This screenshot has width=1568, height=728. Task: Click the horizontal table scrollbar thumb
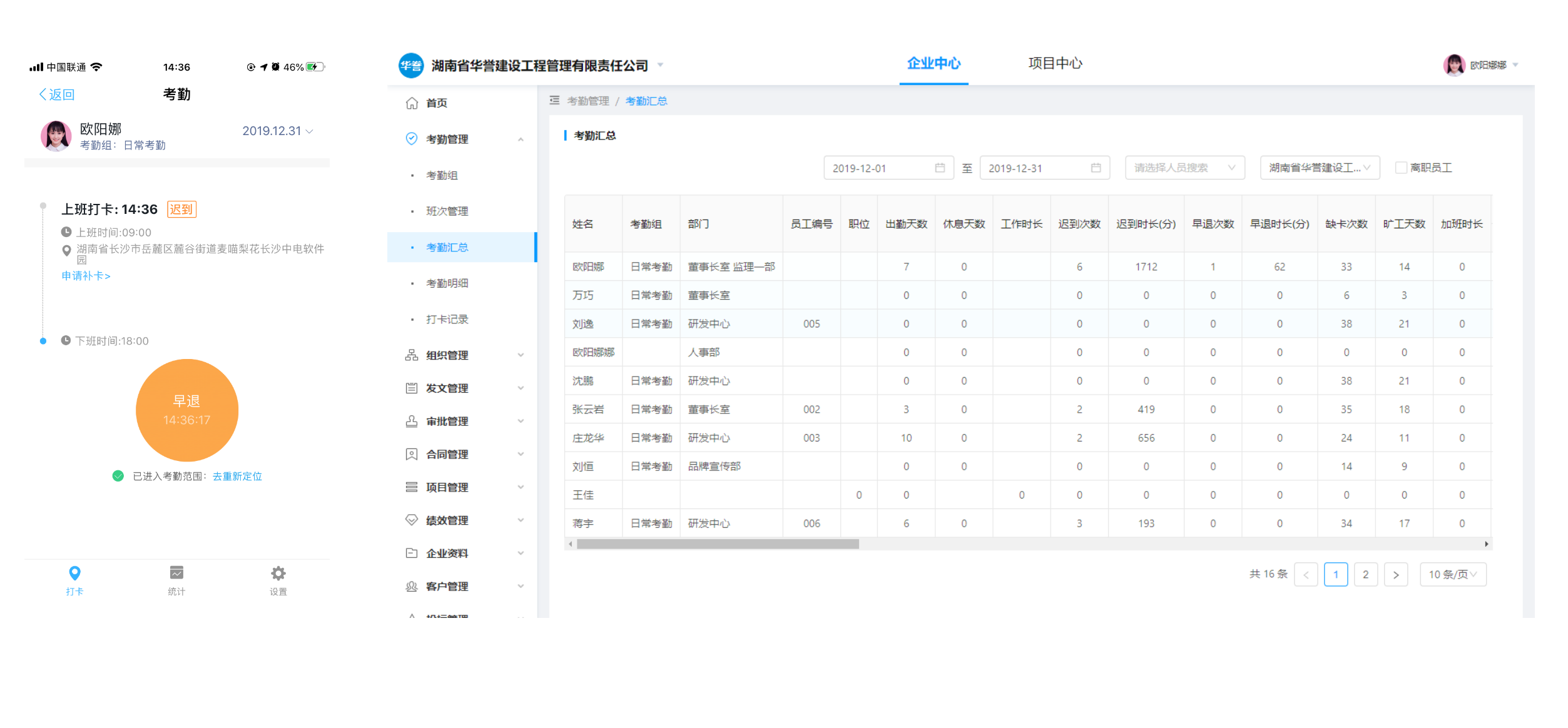[717, 544]
